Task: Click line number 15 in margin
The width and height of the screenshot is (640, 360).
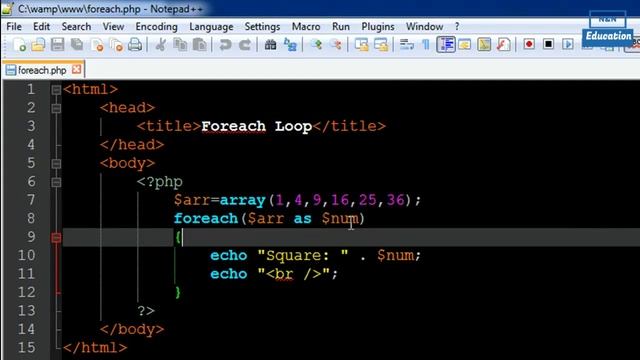Action: [27, 348]
